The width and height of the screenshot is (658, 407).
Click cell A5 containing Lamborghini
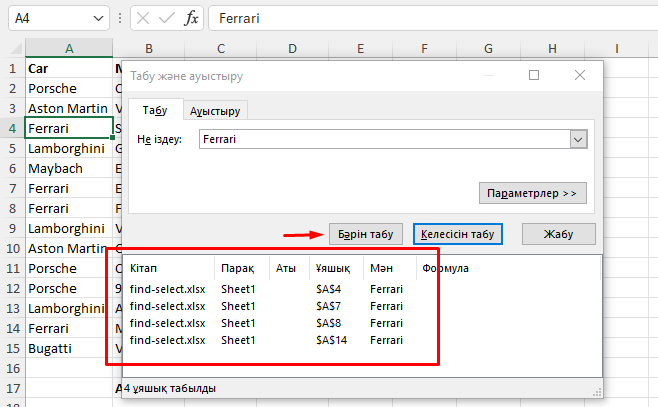click(x=69, y=149)
